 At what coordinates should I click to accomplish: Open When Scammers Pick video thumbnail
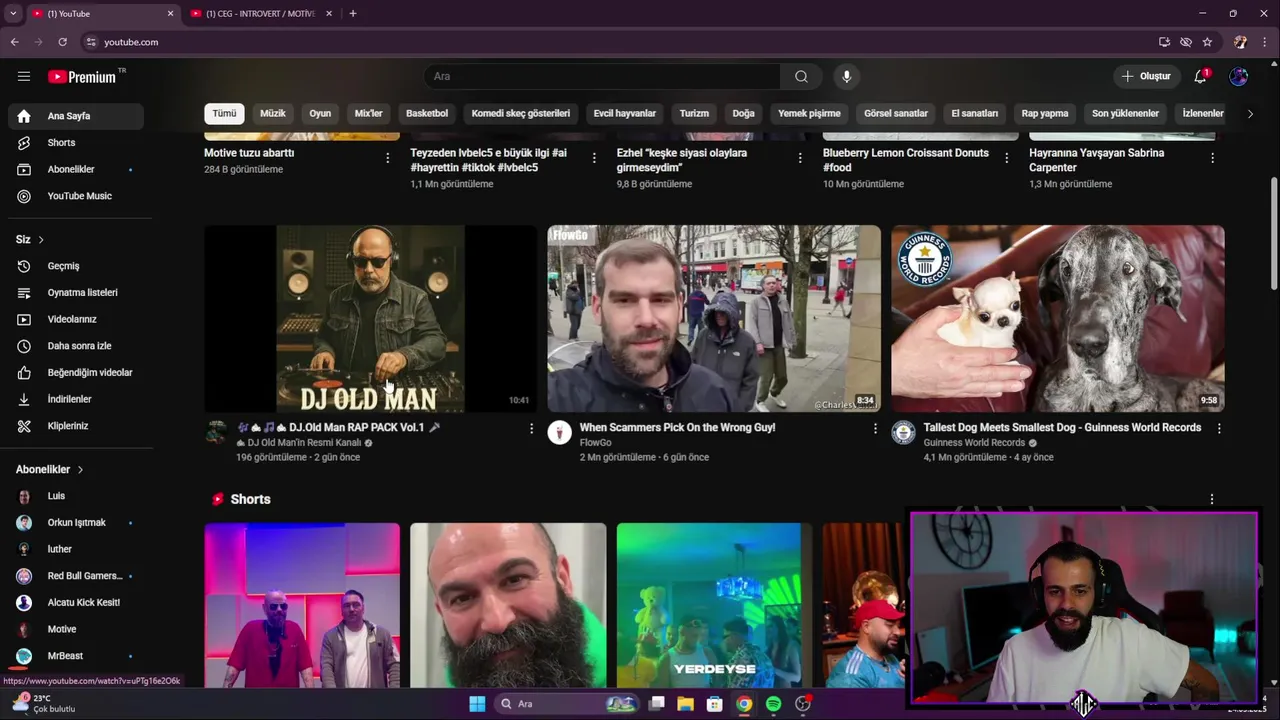click(x=714, y=318)
